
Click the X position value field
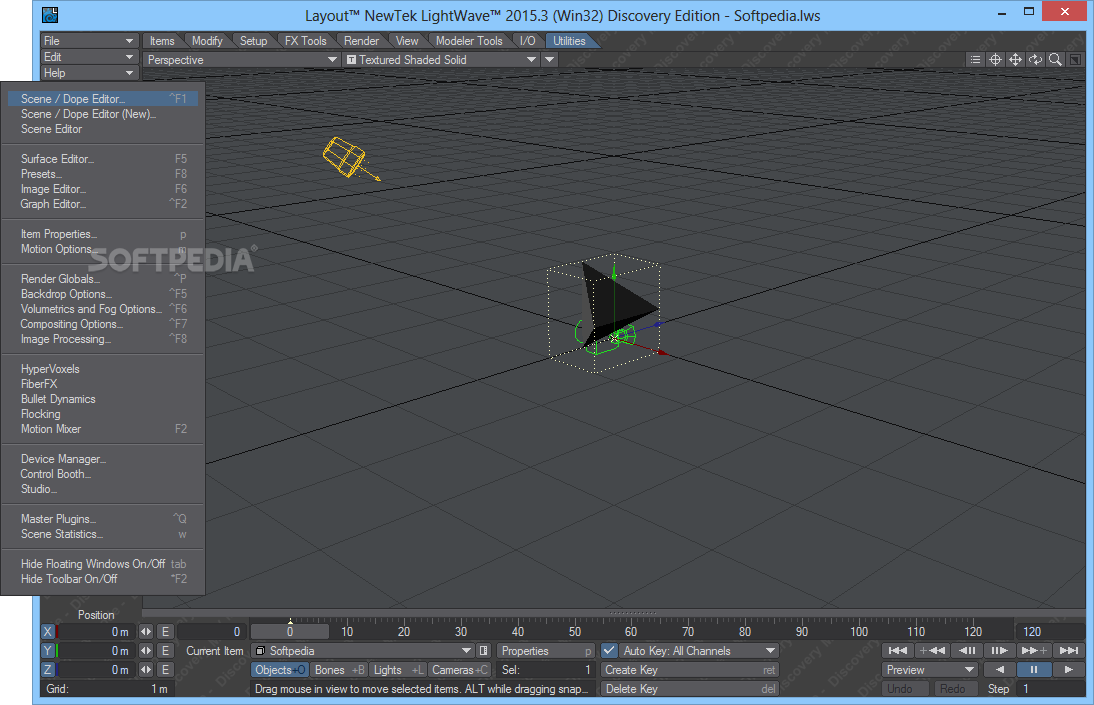(x=95, y=632)
